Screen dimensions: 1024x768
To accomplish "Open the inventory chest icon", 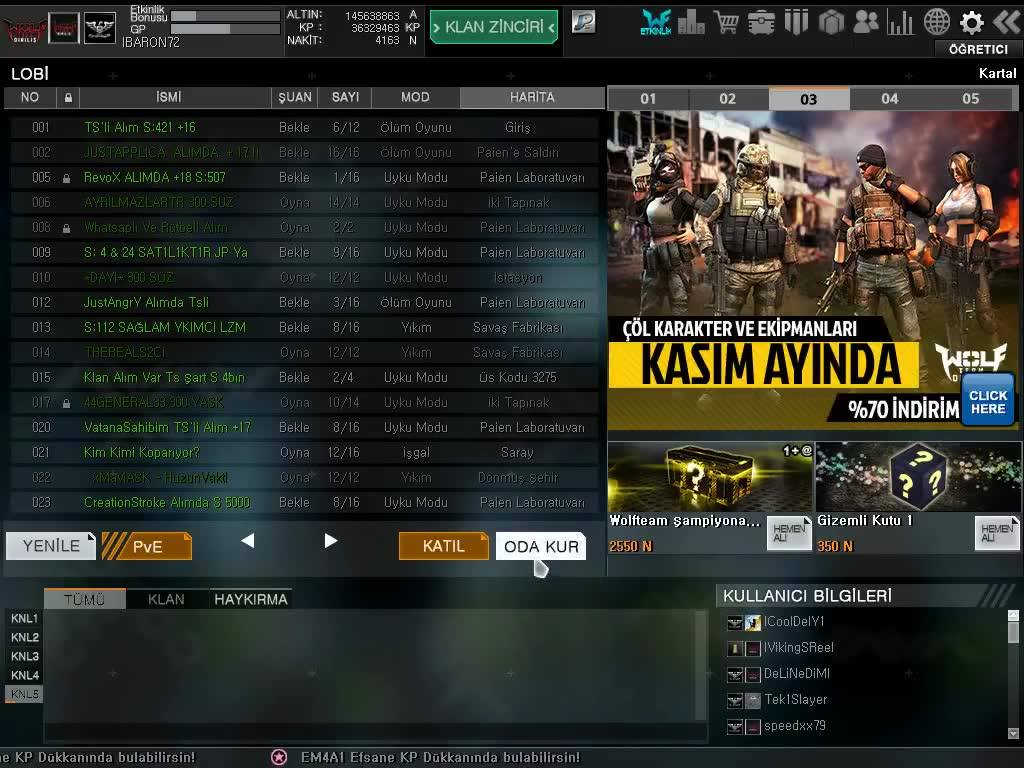I will (761, 23).
